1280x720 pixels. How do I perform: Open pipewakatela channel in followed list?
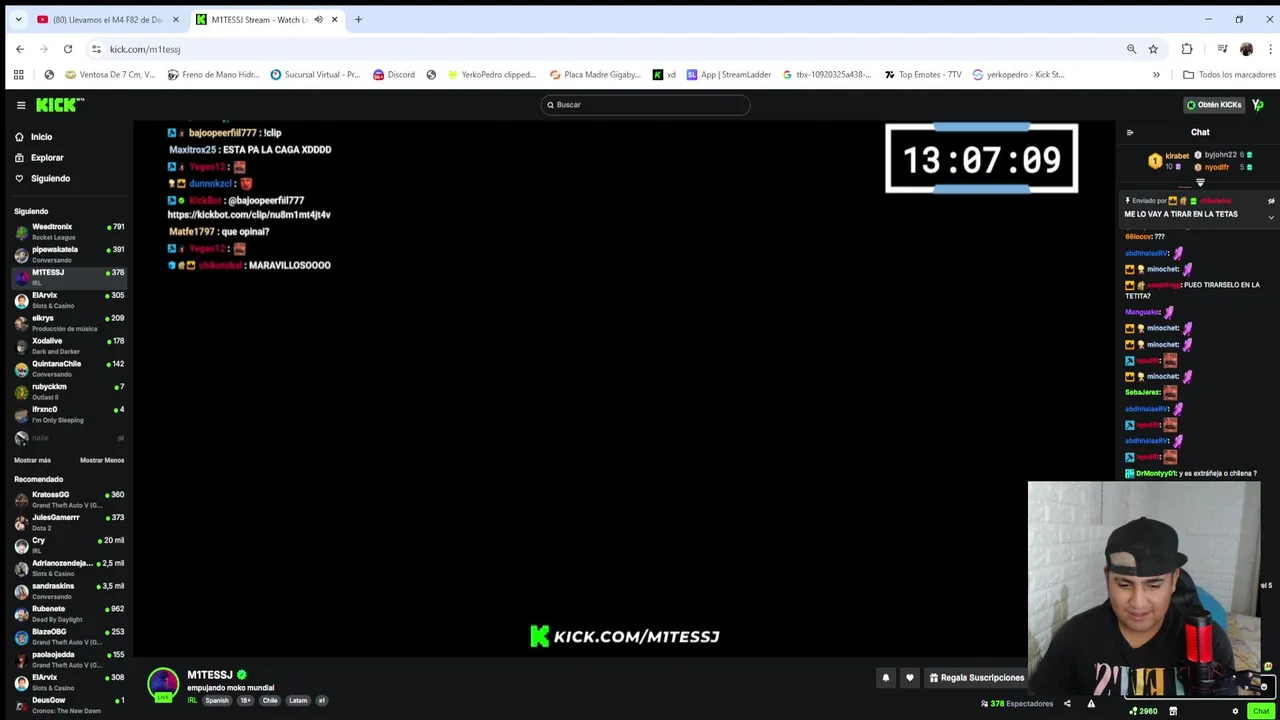click(69, 255)
